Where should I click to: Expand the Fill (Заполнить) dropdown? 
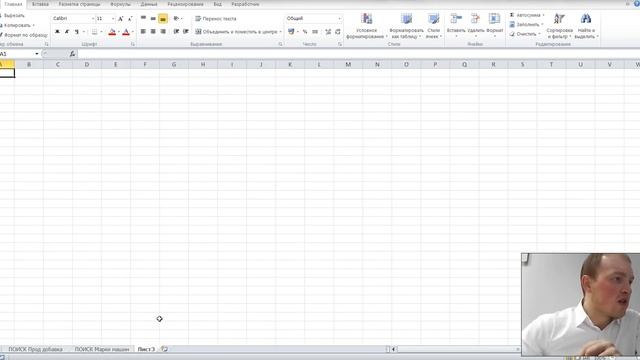[x=542, y=25]
